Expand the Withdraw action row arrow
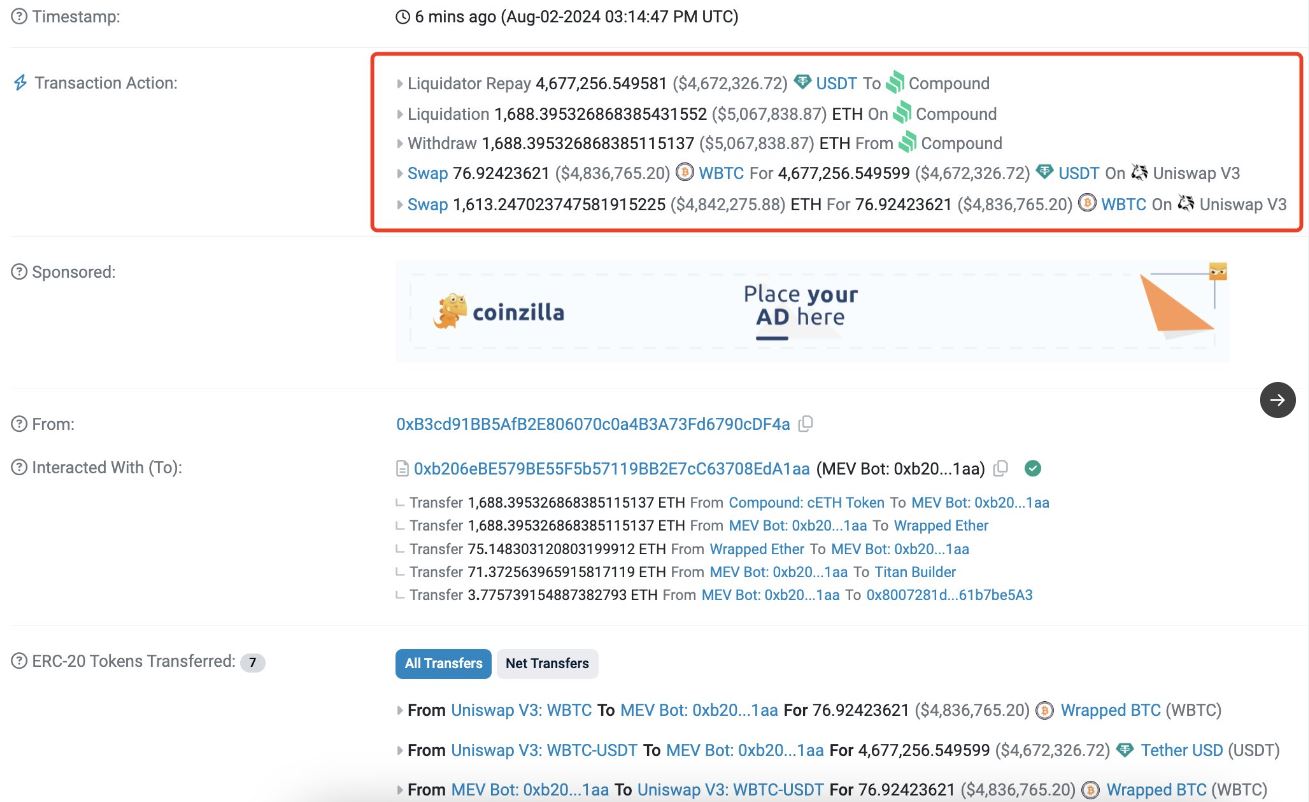Viewport: 1309px width, 802px height. (x=401, y=144)
